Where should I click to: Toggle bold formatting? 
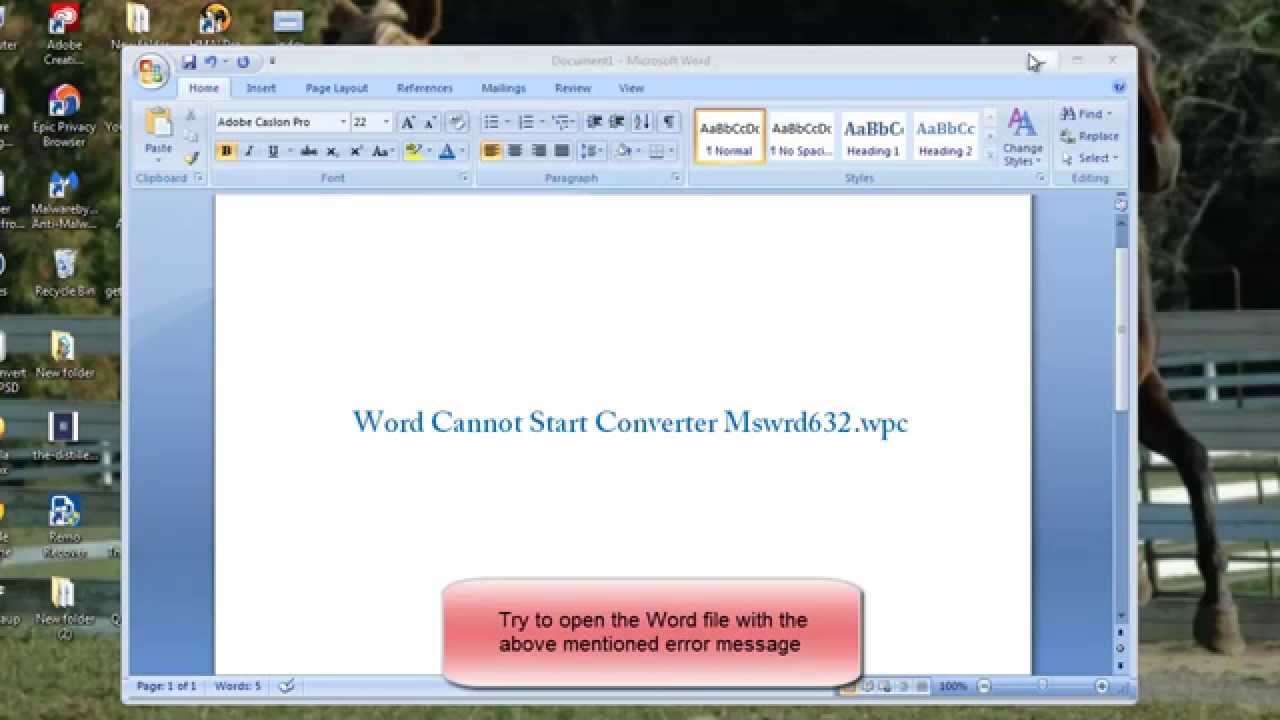226,151
